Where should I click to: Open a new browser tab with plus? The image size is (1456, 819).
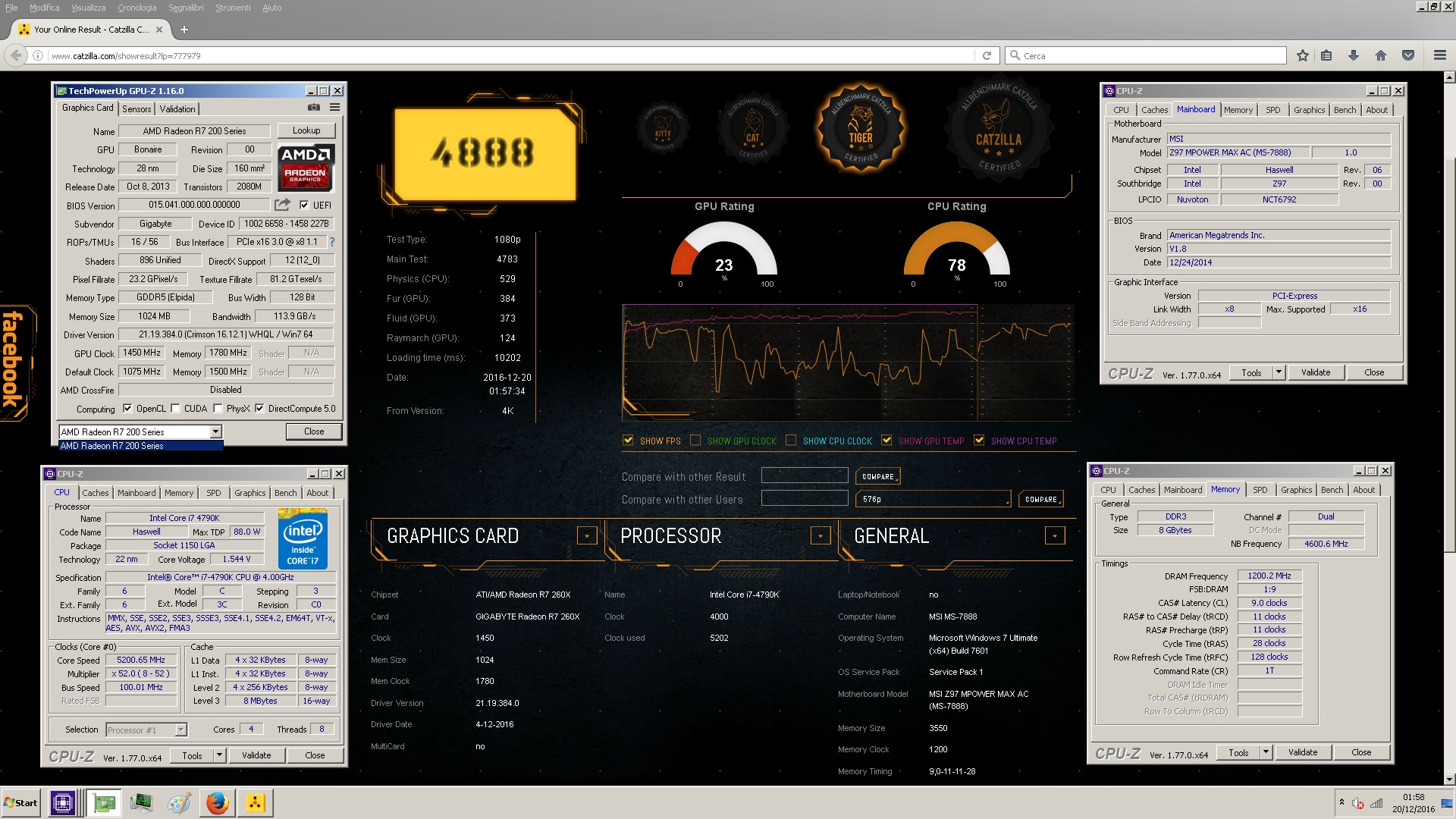coord(184,30)
